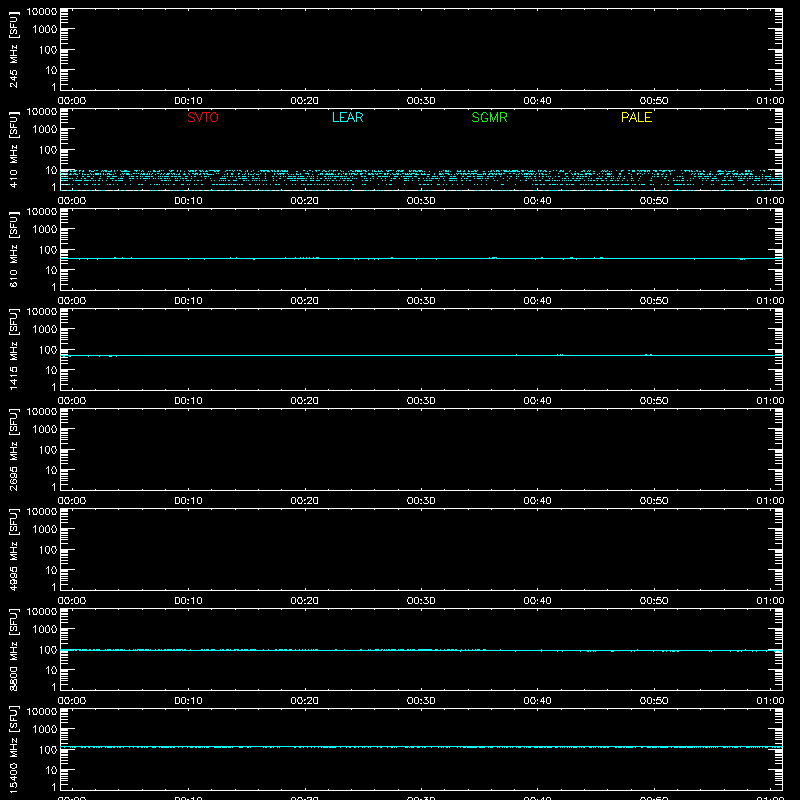Screen dimensions: 800x800
Task: Click 00:30 time label under 245 MHz plot
Action: tap(421, 101)
